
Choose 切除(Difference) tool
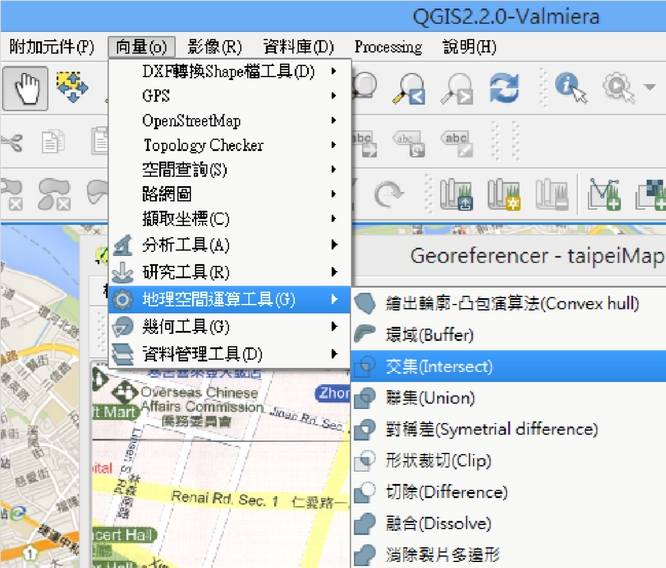508,492
